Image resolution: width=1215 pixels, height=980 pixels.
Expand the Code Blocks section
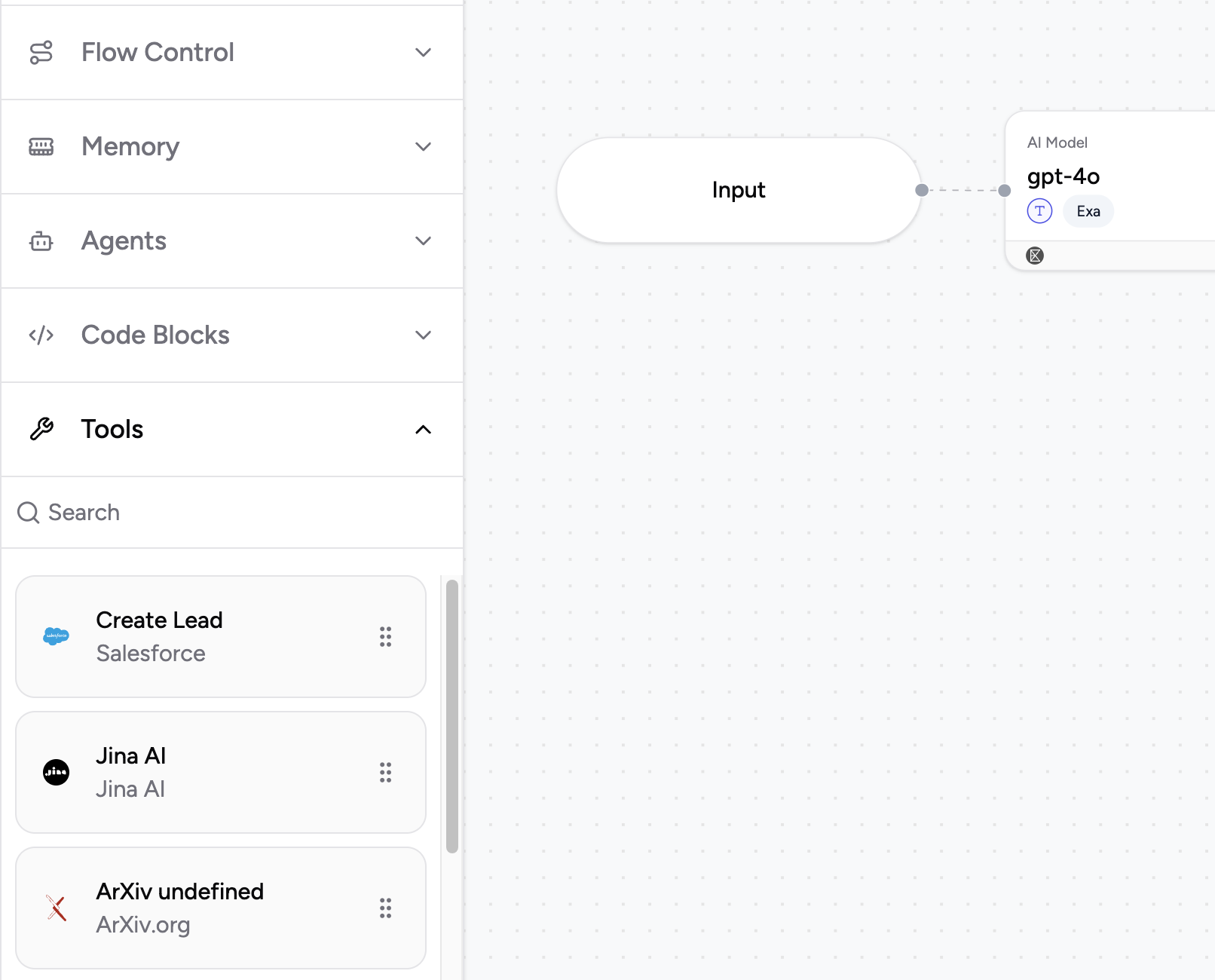(x=423, y=335)
